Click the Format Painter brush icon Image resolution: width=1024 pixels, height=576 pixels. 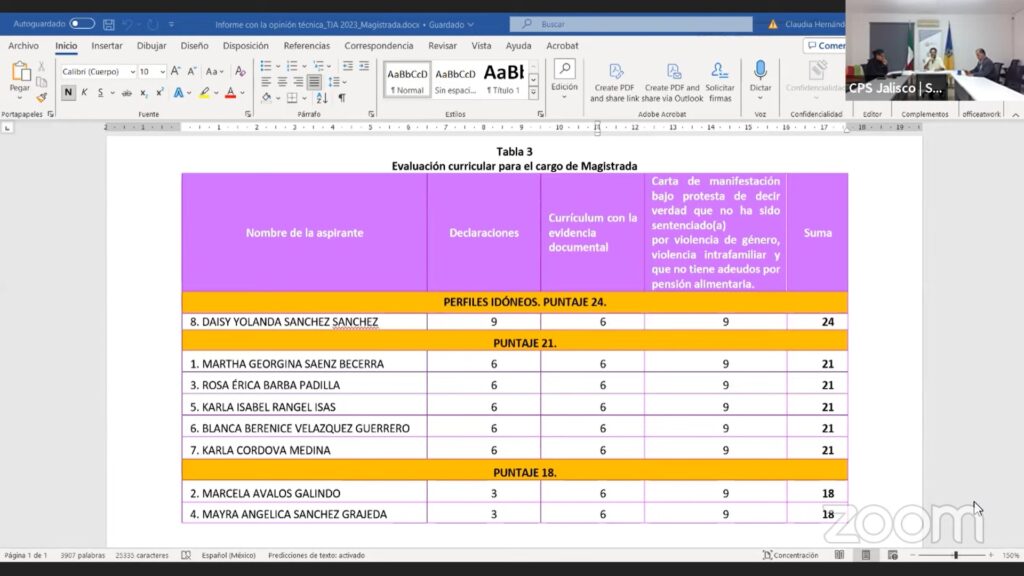coord(42,98)
